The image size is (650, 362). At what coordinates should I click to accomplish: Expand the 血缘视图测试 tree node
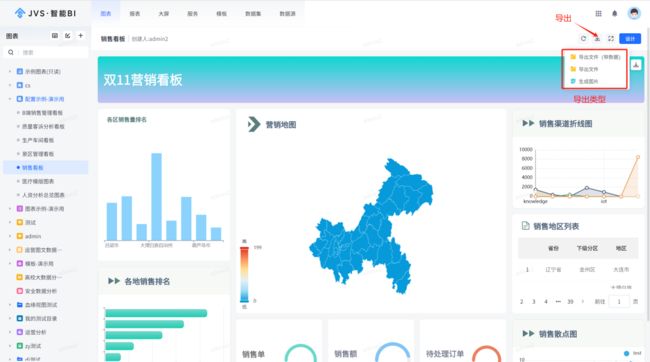point(10,304)
